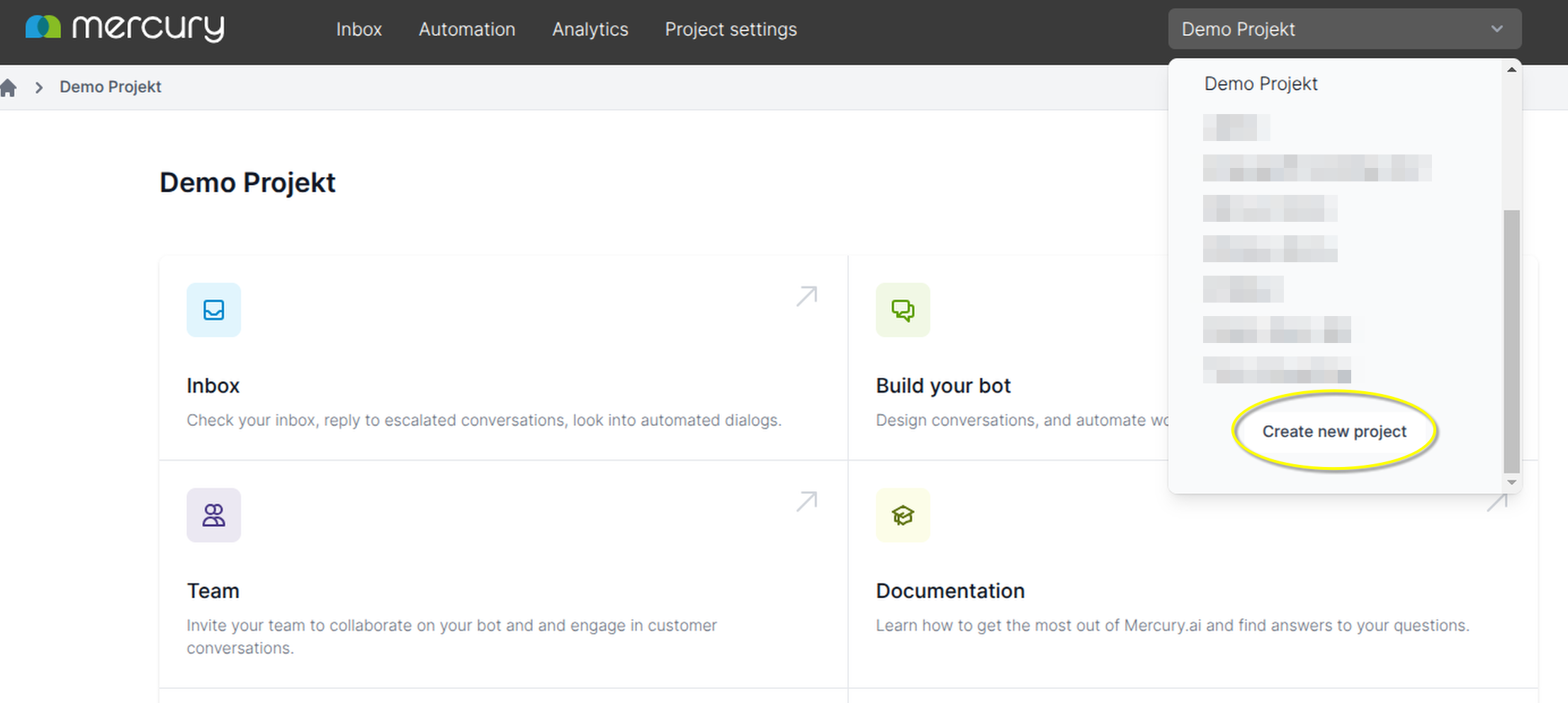
Task: Open the Inbox card title
Action: 213,386
